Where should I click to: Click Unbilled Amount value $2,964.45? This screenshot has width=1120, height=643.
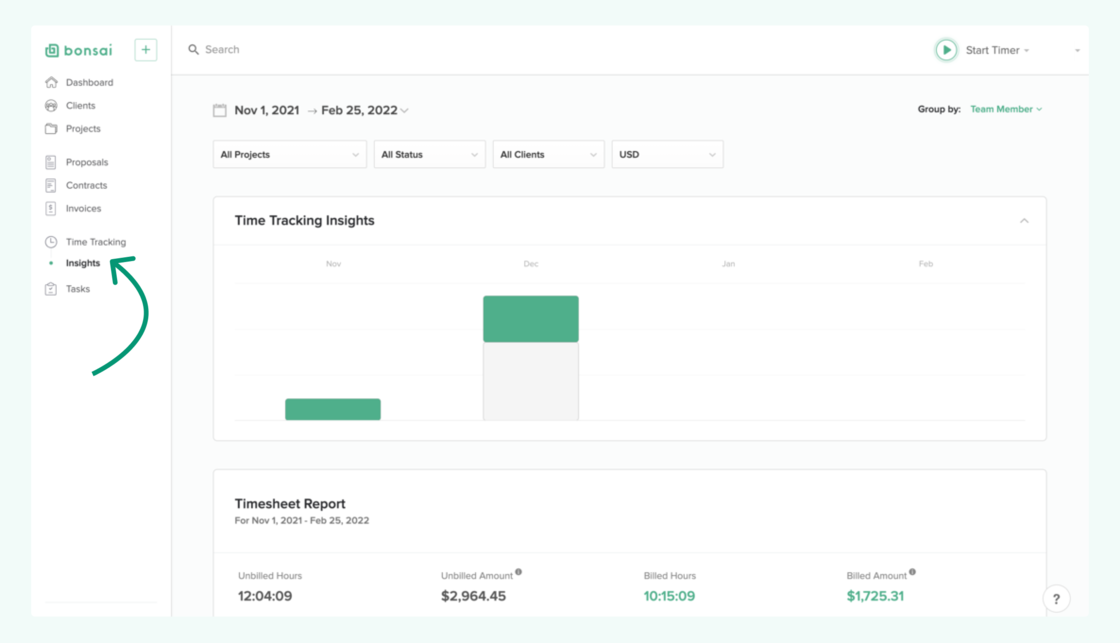[x=474, y=596]
